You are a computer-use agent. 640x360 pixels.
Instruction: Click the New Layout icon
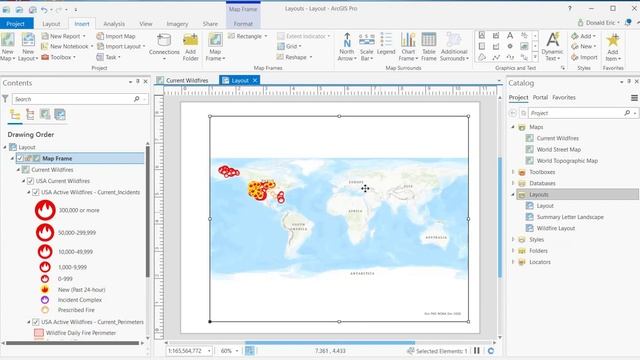[28, 41]
